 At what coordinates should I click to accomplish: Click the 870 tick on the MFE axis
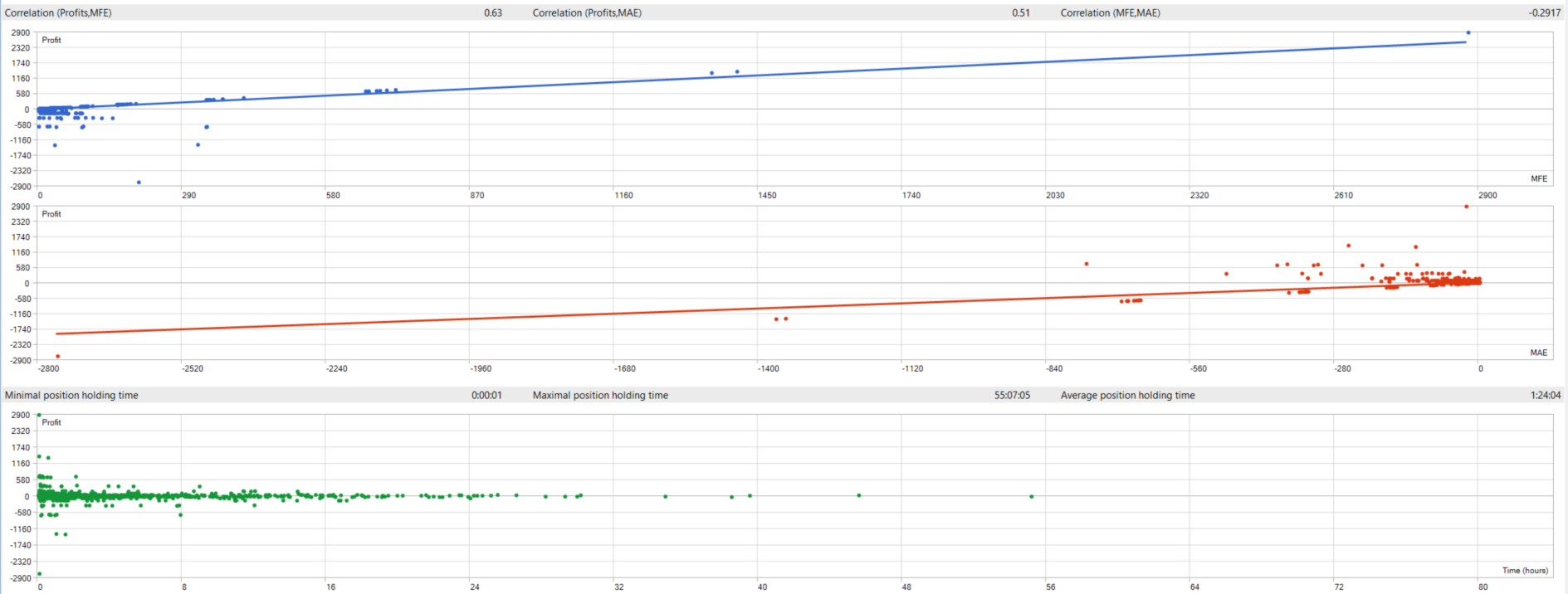point(476,195)
